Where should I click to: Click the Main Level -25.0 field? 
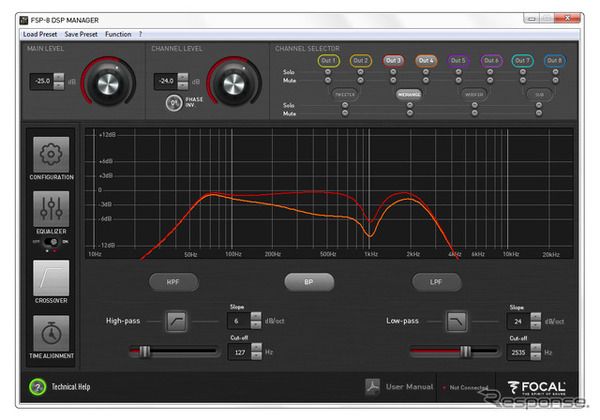point(42,81)
